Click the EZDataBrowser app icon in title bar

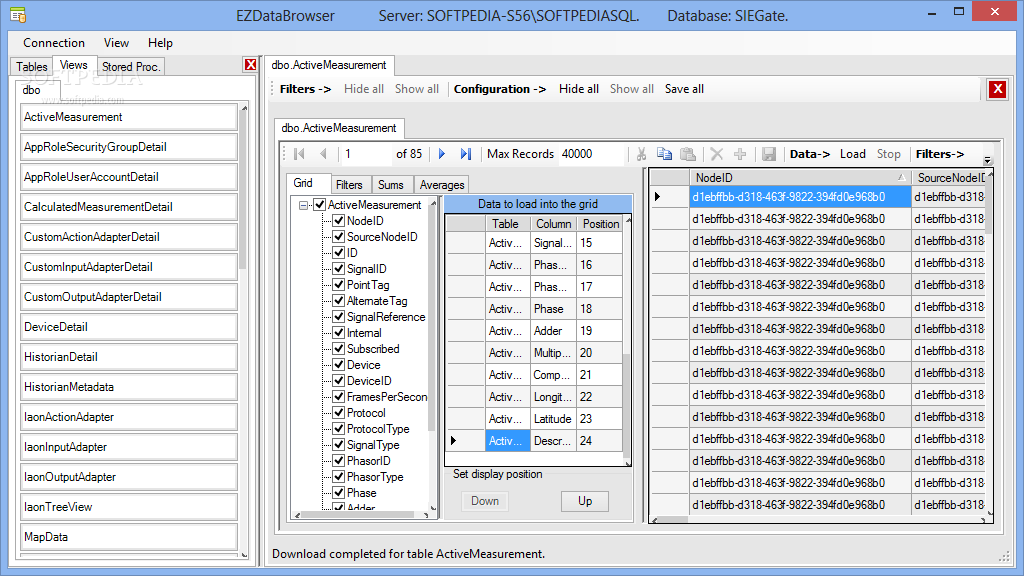(18, 14)
